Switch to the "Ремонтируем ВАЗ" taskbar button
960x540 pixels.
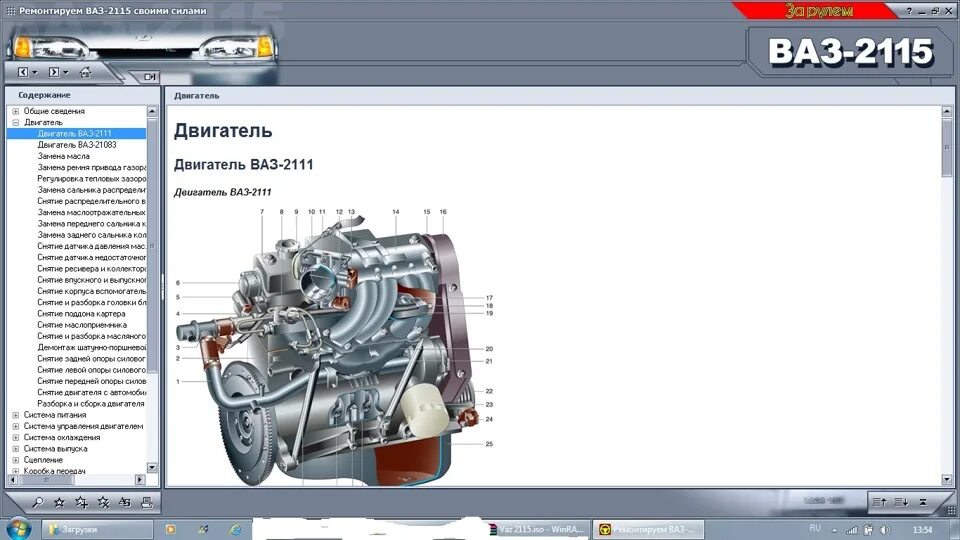tap(648, 530)
